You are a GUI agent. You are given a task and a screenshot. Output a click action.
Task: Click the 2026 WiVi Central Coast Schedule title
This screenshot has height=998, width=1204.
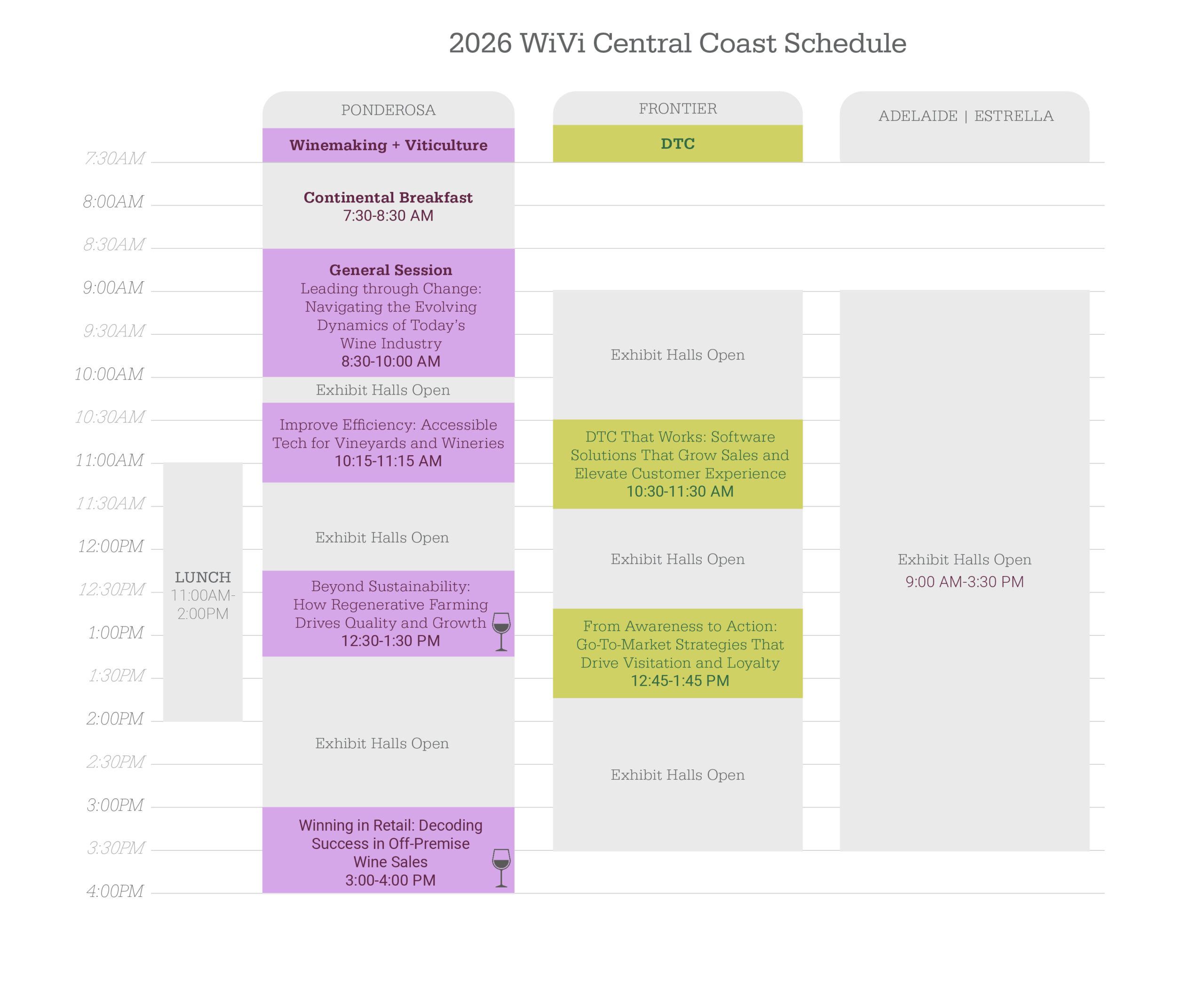[677, 43]
